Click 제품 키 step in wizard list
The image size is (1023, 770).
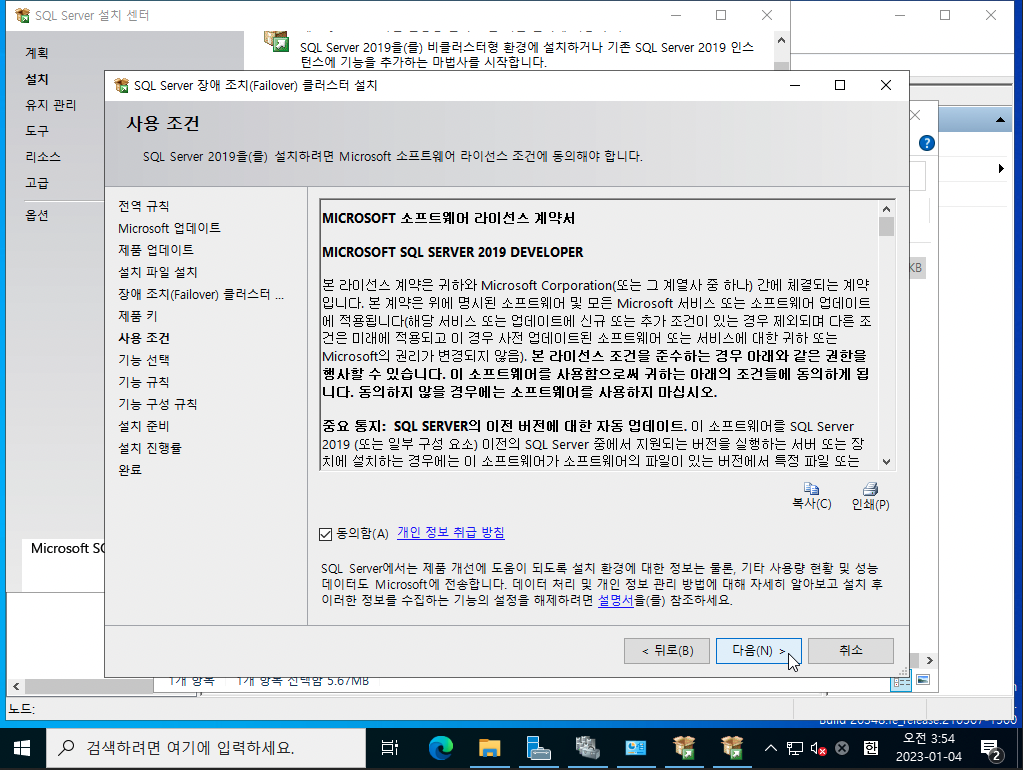coord(138,316)
